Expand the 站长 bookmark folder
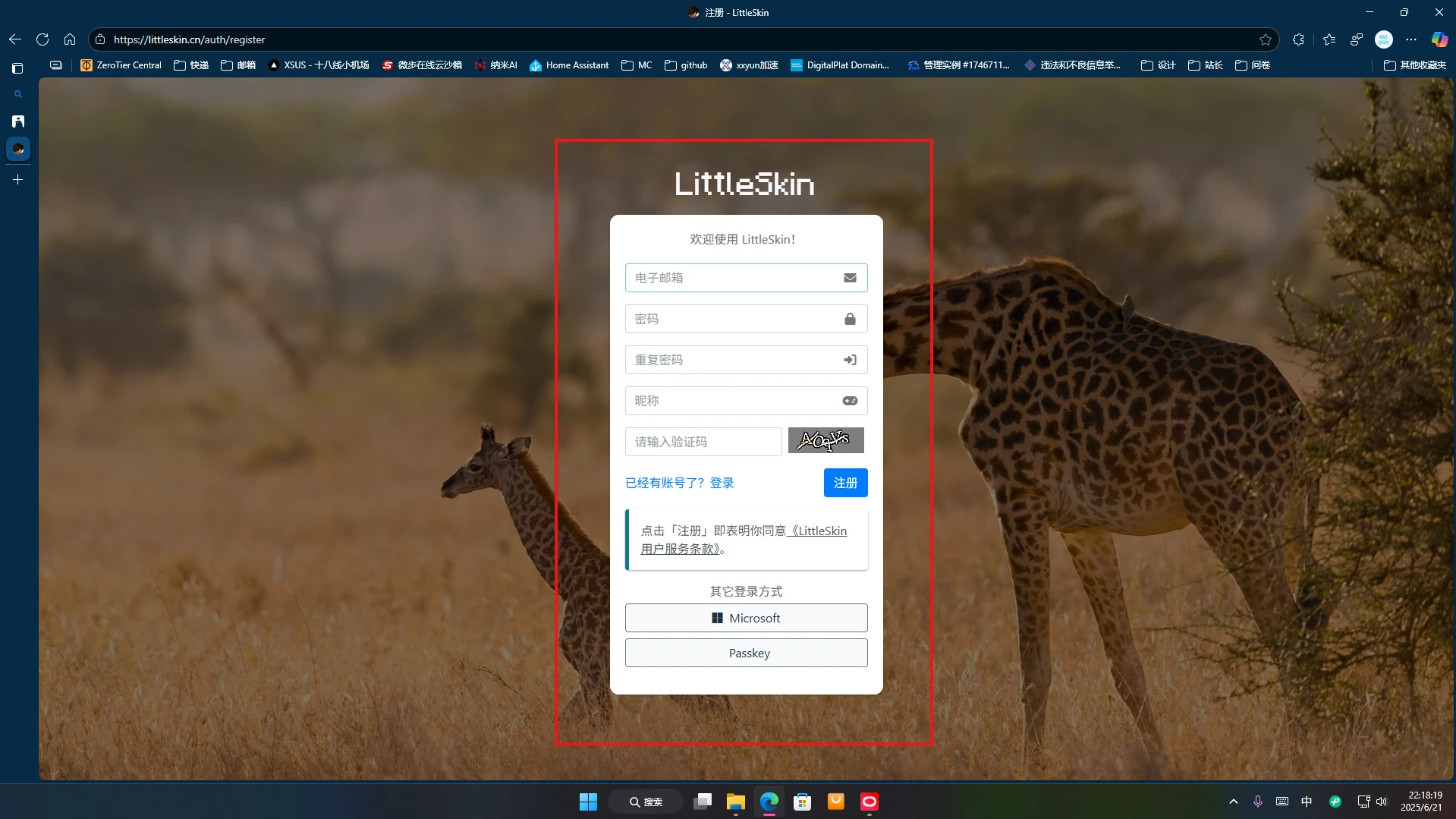This screenshot has height=819, width=1456. pos(1205,65)
